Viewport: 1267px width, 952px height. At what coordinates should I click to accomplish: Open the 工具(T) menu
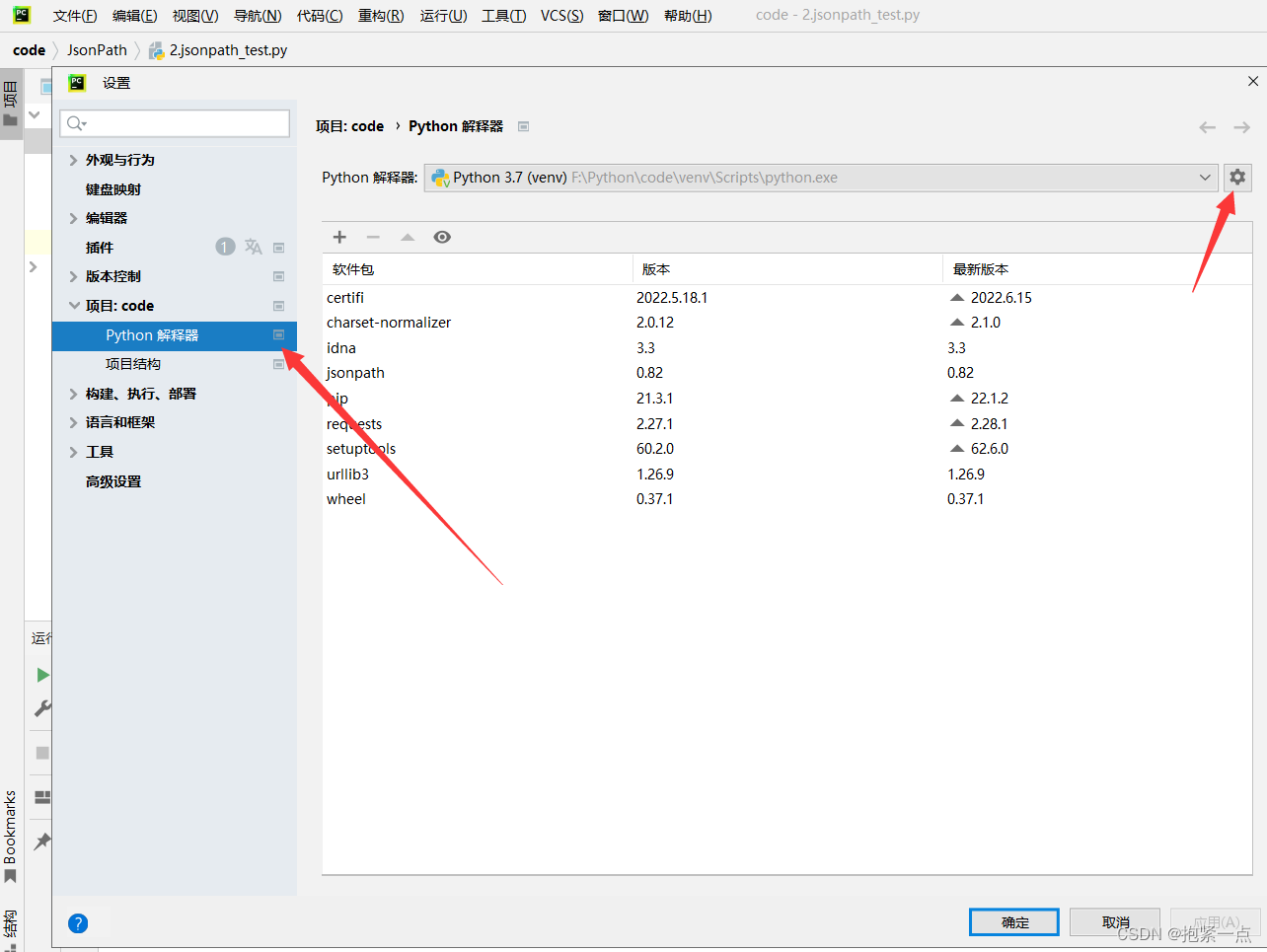click(x=503, y=16)
